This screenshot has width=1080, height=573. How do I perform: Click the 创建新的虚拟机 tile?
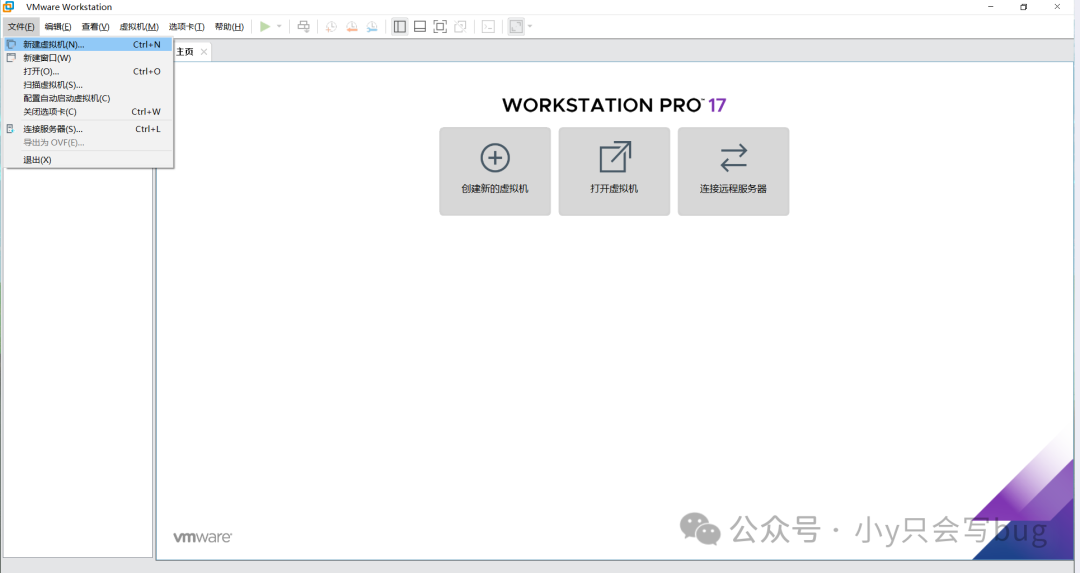[495, 171]
